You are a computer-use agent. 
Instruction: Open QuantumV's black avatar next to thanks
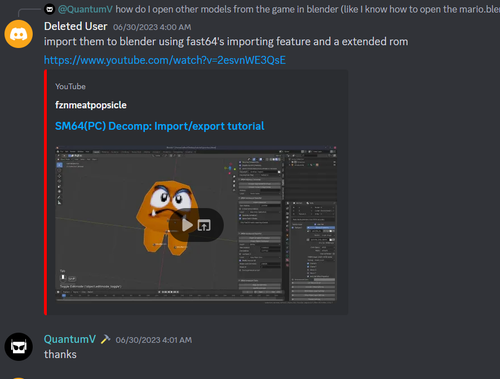point(18,347)
